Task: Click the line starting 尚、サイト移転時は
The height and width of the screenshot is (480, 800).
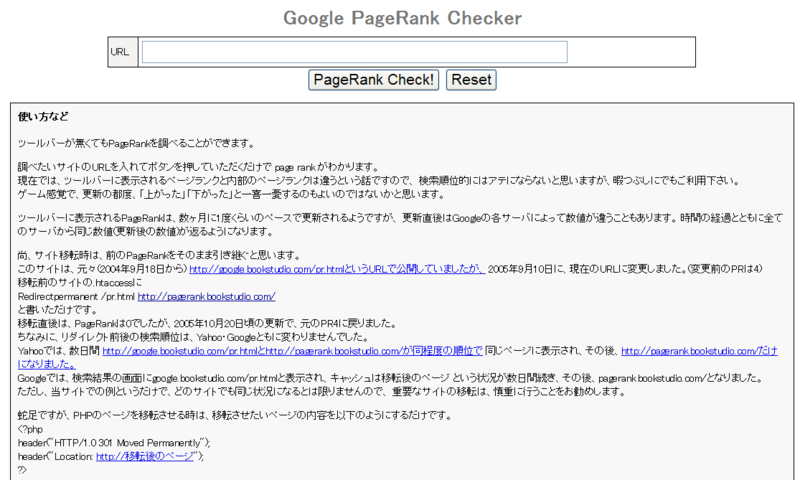Action: point(159,255)
